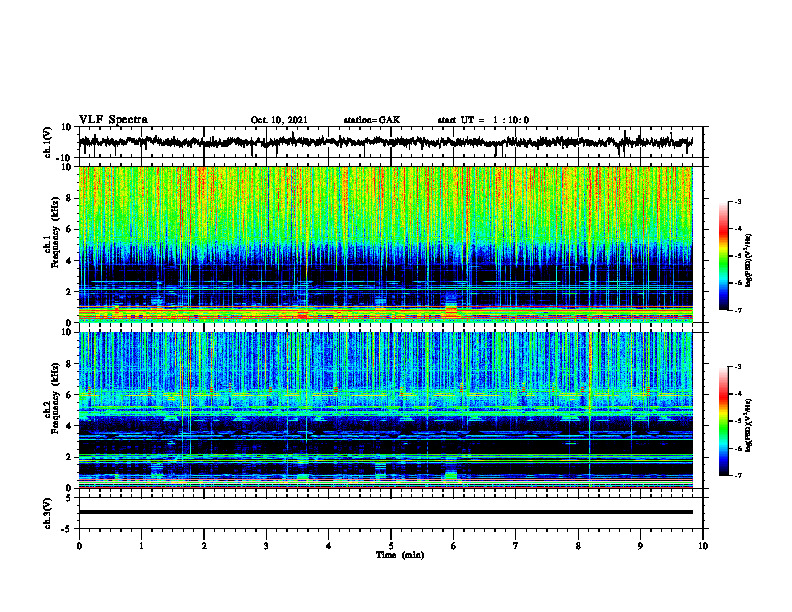The width and height of the screenshot is (792, 612).
Task: Click the ch.3 plot "5" tick label
Action: pos(70,498)
